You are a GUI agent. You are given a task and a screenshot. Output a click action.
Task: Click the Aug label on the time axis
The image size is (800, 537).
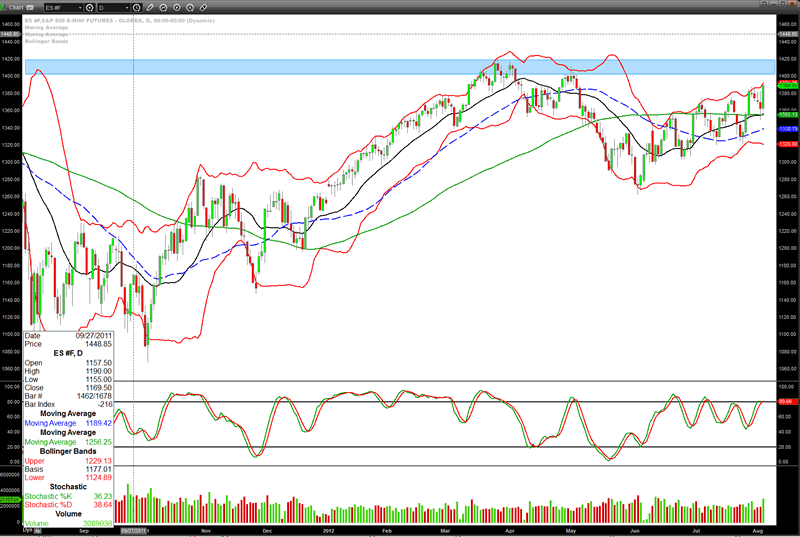pos(758,531)
